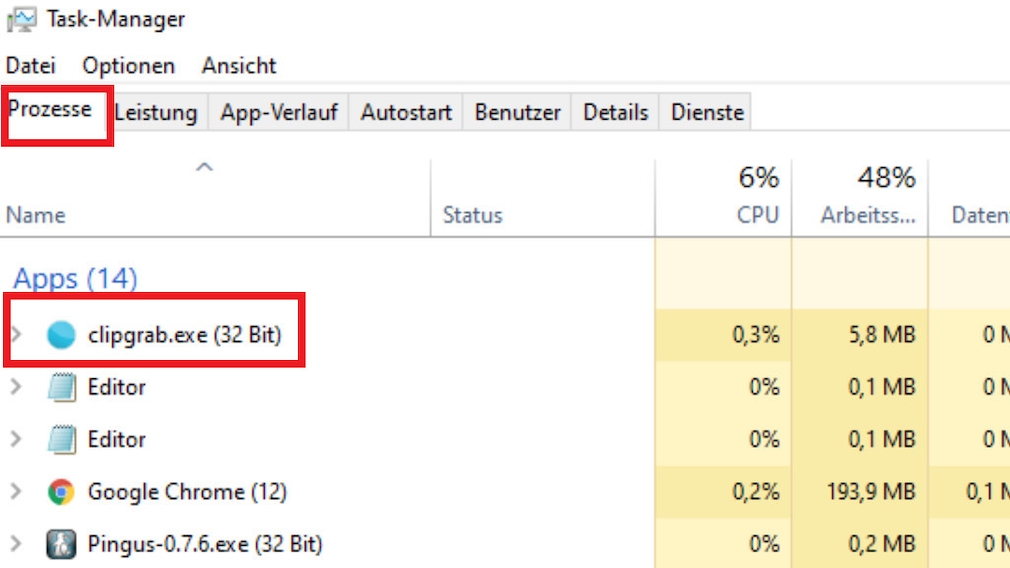This screenshot has width=1010, height=568.
Task: Open the Datei menu
Action: click(30, 66)
